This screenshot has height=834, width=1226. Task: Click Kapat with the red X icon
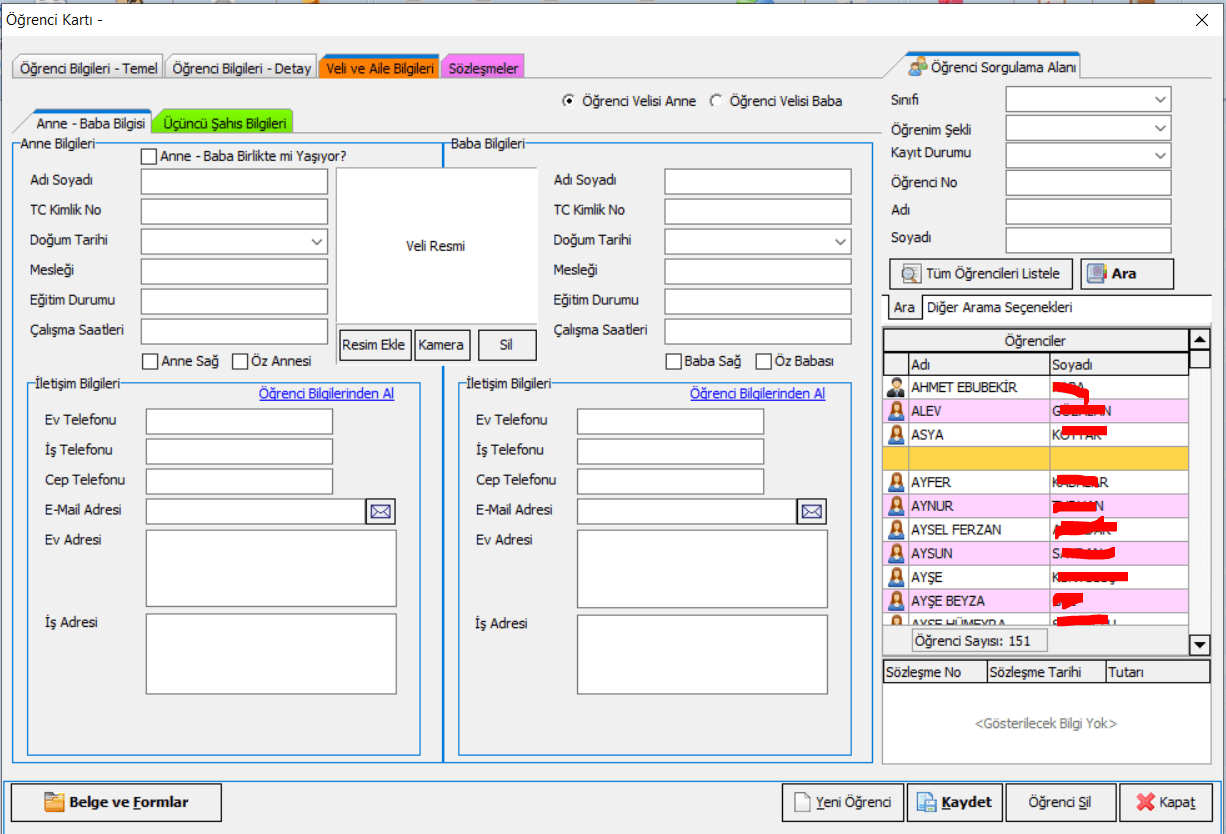point(1165,802)
